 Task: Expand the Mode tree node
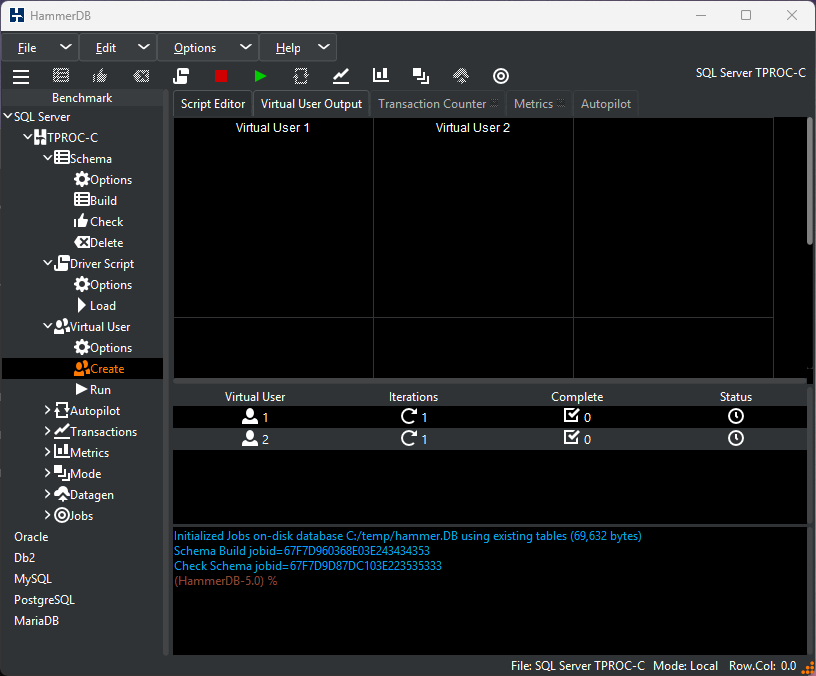pos(47,473)
